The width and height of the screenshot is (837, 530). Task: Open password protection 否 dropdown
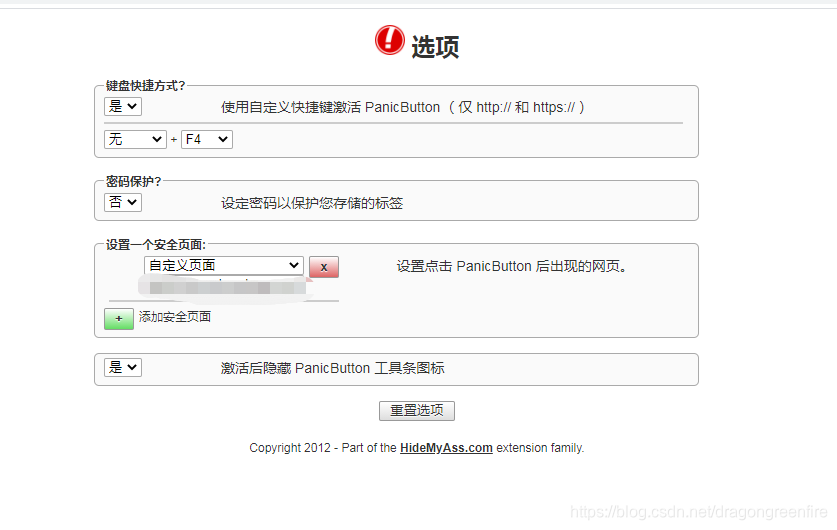pyautogui.click(x=123, y=202)
